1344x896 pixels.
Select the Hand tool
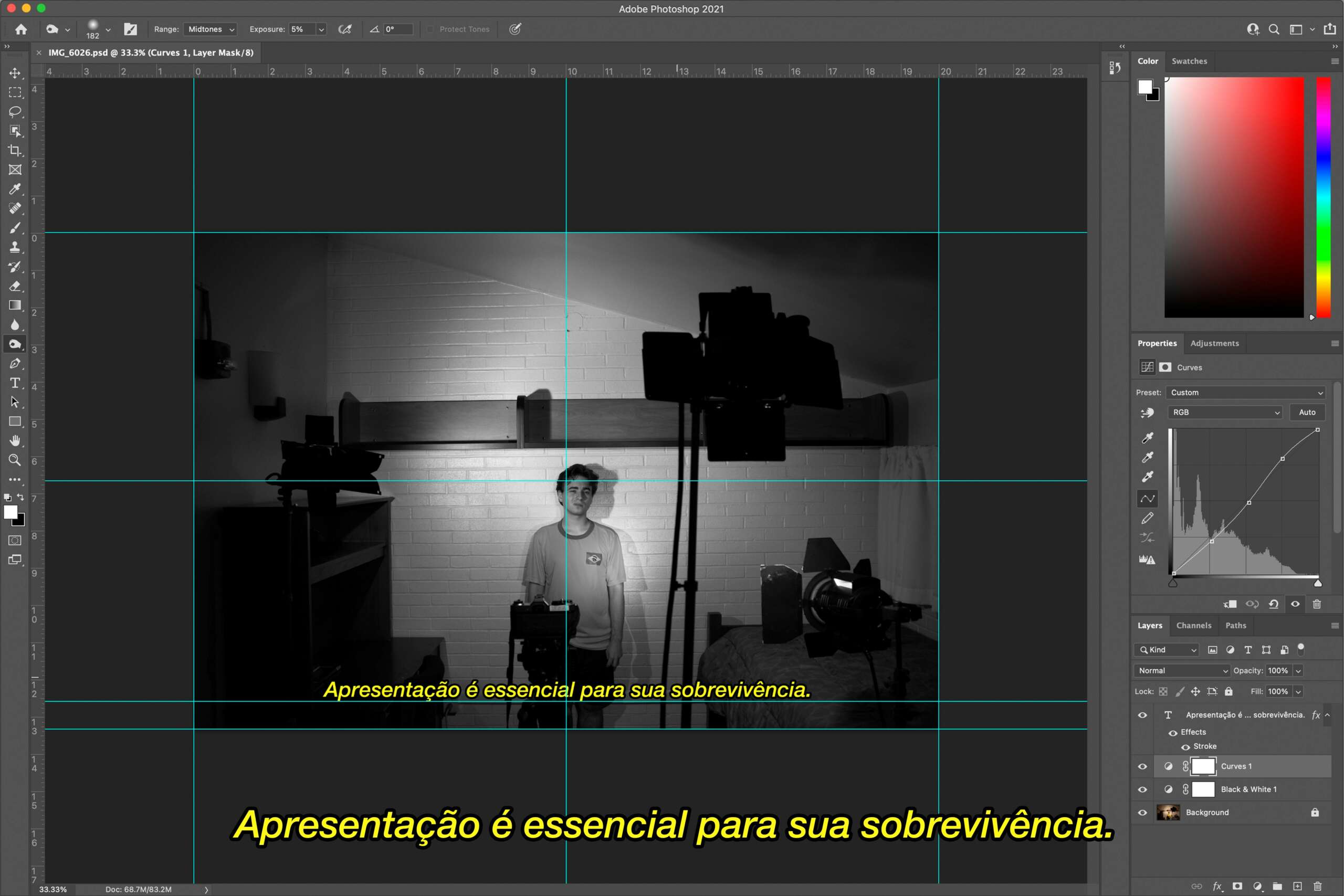point(15,440)
